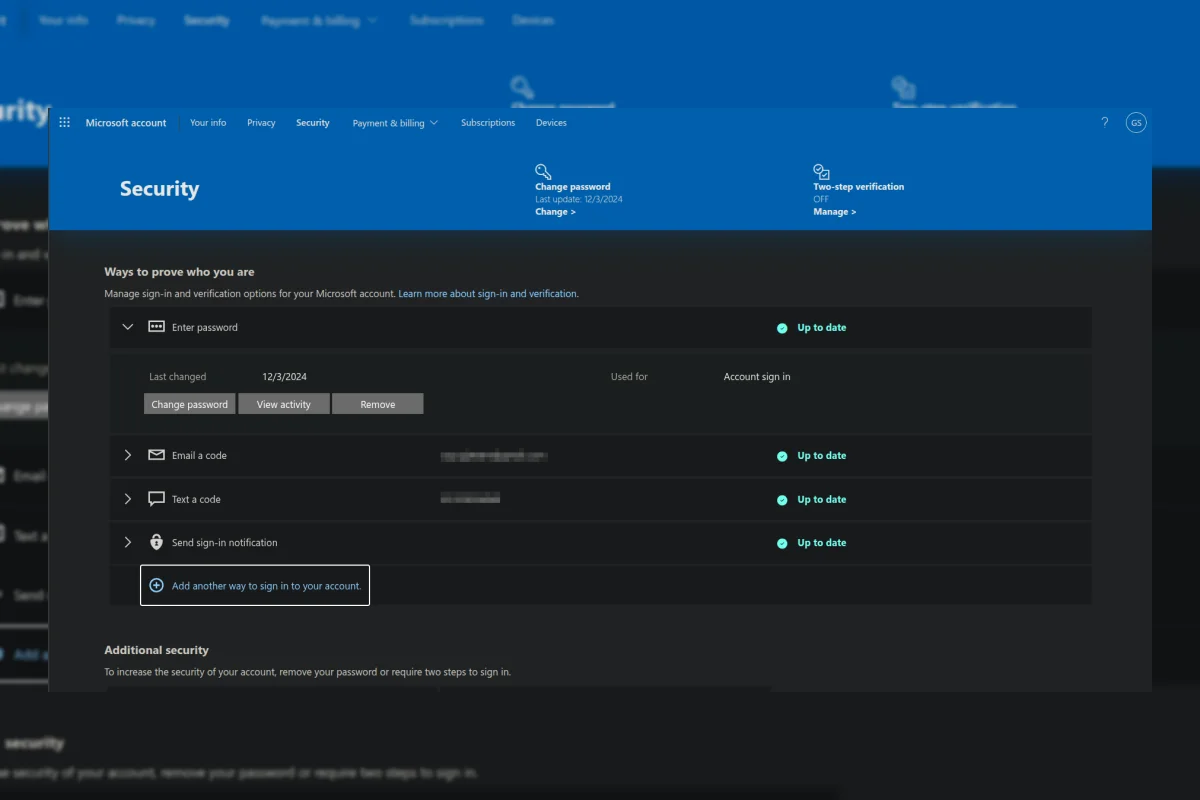This screenshot has height=800, width=1200.
Task: Click the plus circle icon to add sign-in method
Action: tap(156, 586)
